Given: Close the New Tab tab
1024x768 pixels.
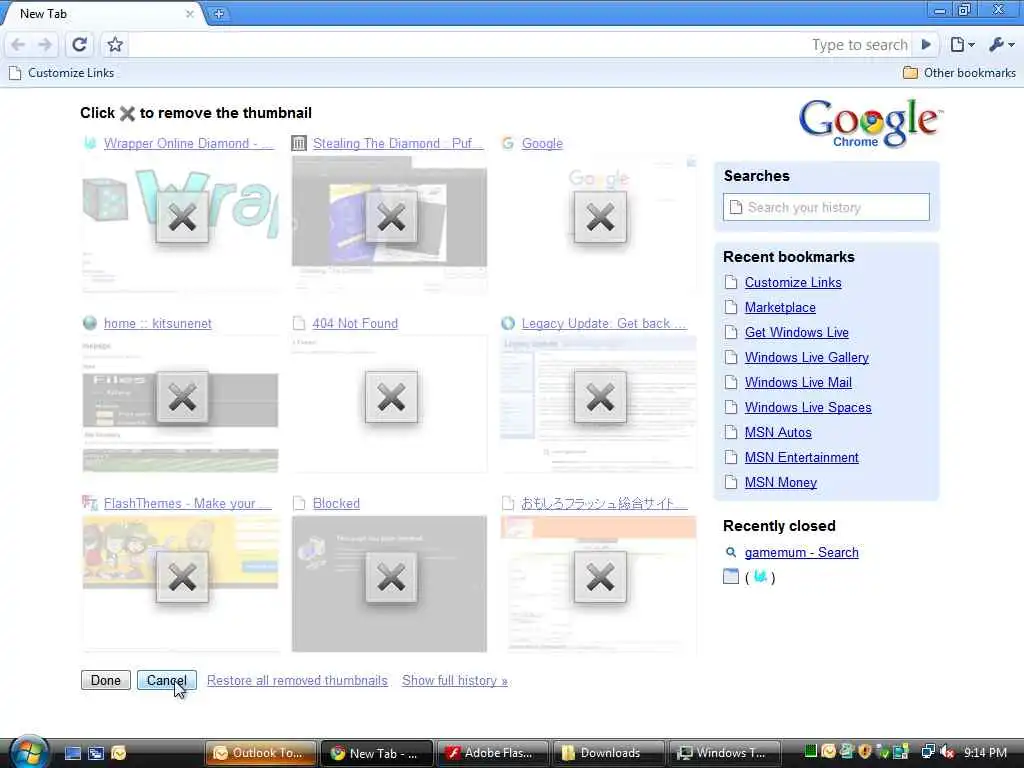Looking at the screenshot, I should point(189,14).
